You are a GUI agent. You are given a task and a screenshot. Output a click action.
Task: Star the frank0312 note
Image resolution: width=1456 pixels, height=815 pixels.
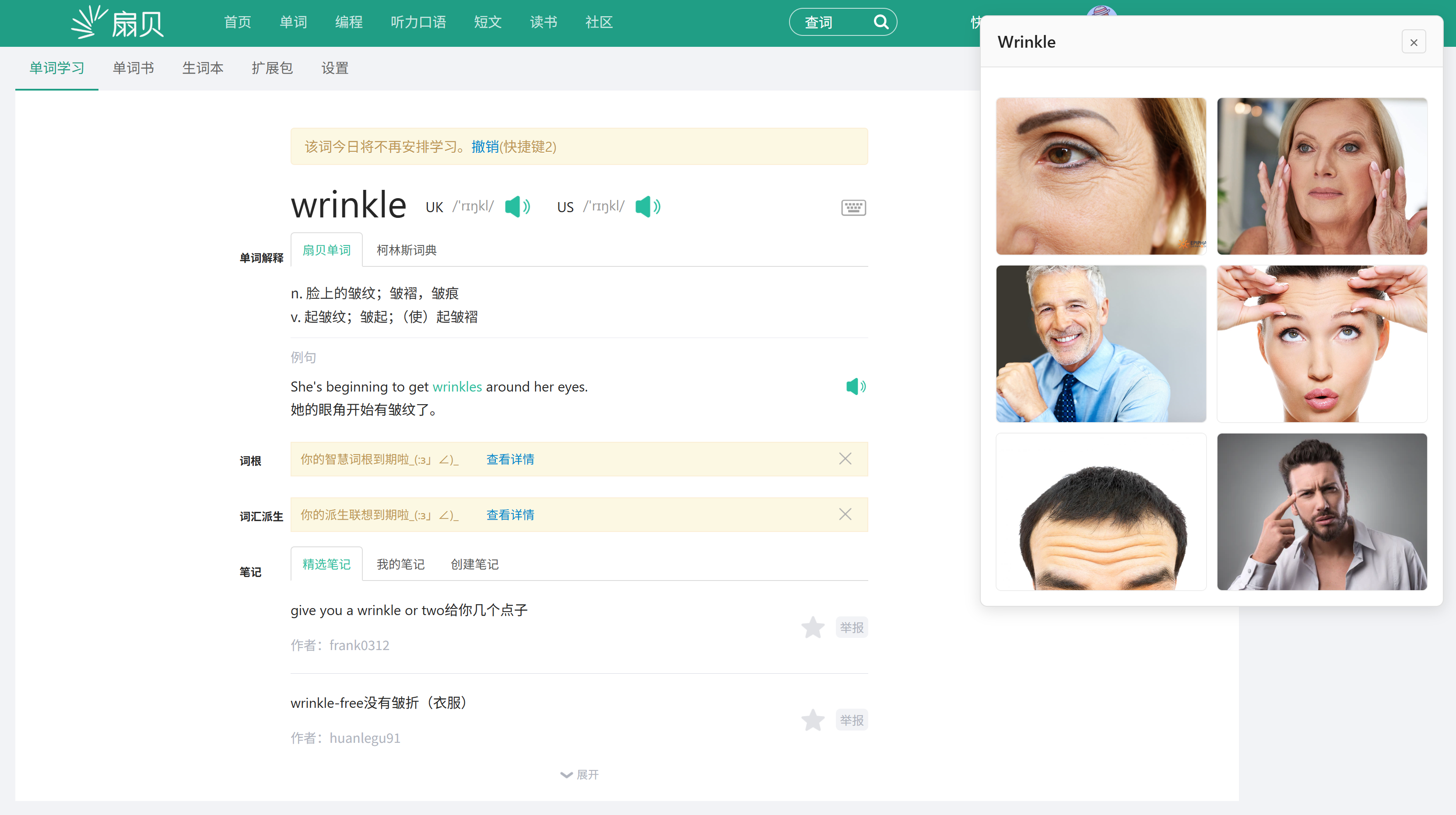pos(812,627)
